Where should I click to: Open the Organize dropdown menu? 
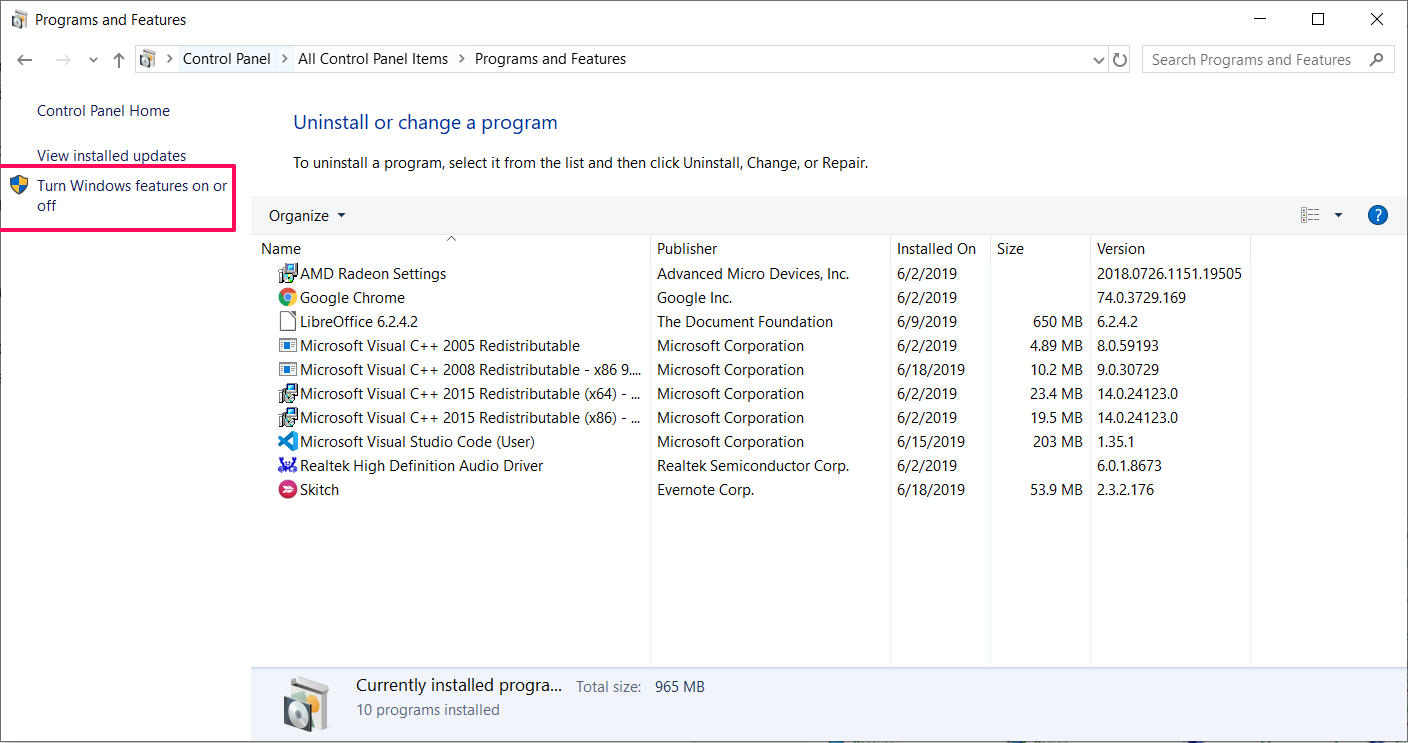point(307,216)
